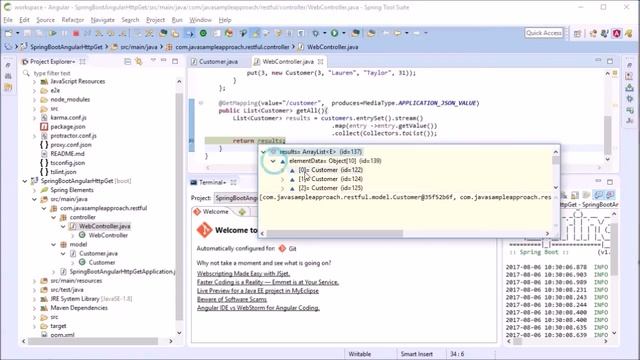Open the Open Perspective icon beside Quick Access

(x=577, y=33)
